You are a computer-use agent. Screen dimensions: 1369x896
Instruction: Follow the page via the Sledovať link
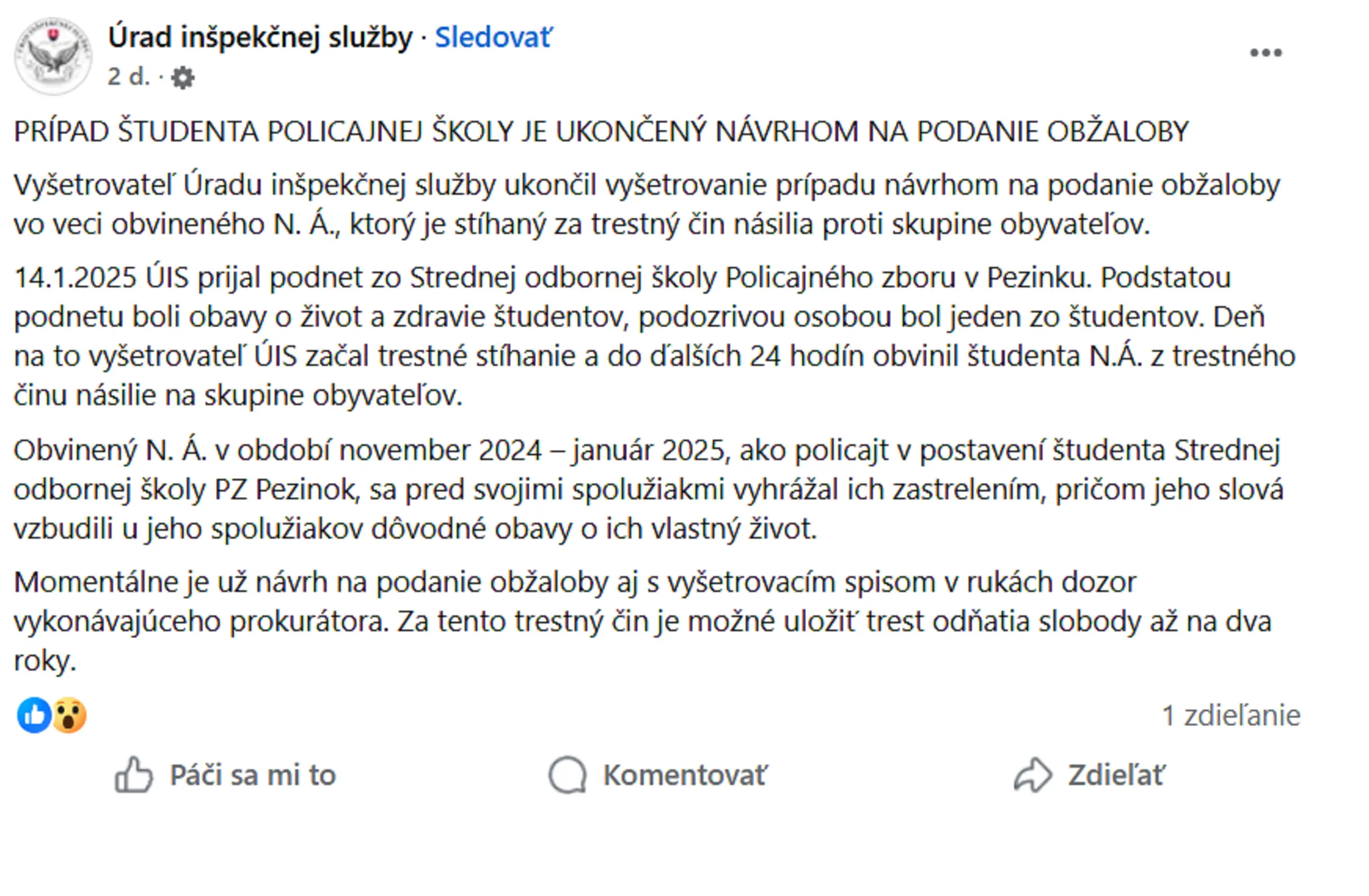pos(493,38)
